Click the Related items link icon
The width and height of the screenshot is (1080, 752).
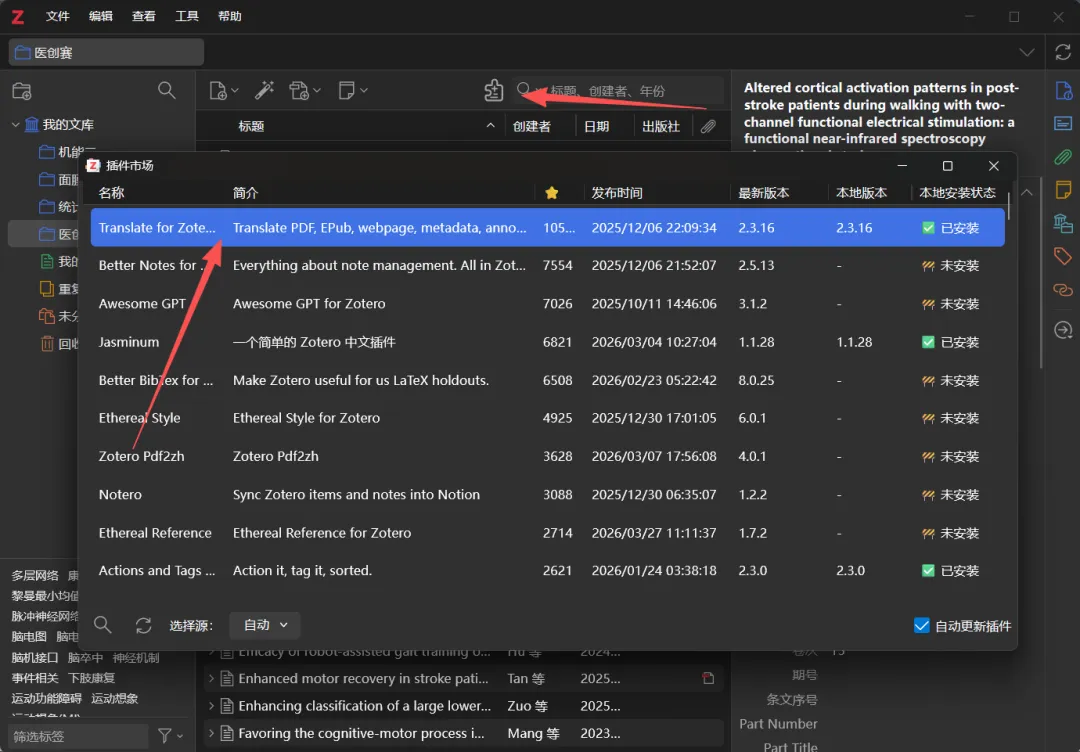(x=1063, y=290)
